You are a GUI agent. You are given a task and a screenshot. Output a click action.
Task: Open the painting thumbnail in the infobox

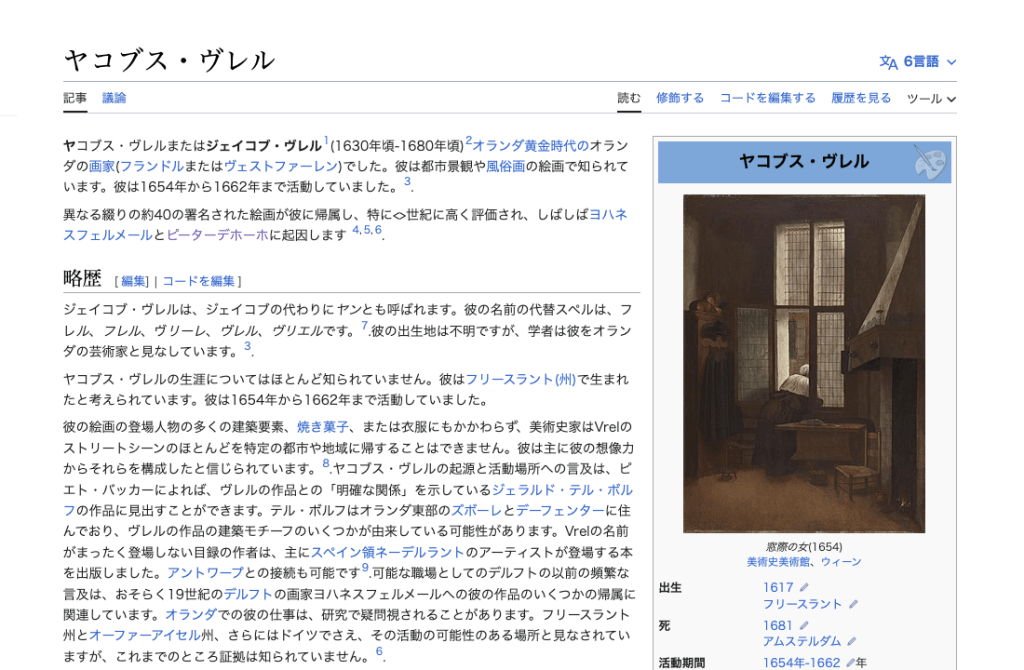804,363
